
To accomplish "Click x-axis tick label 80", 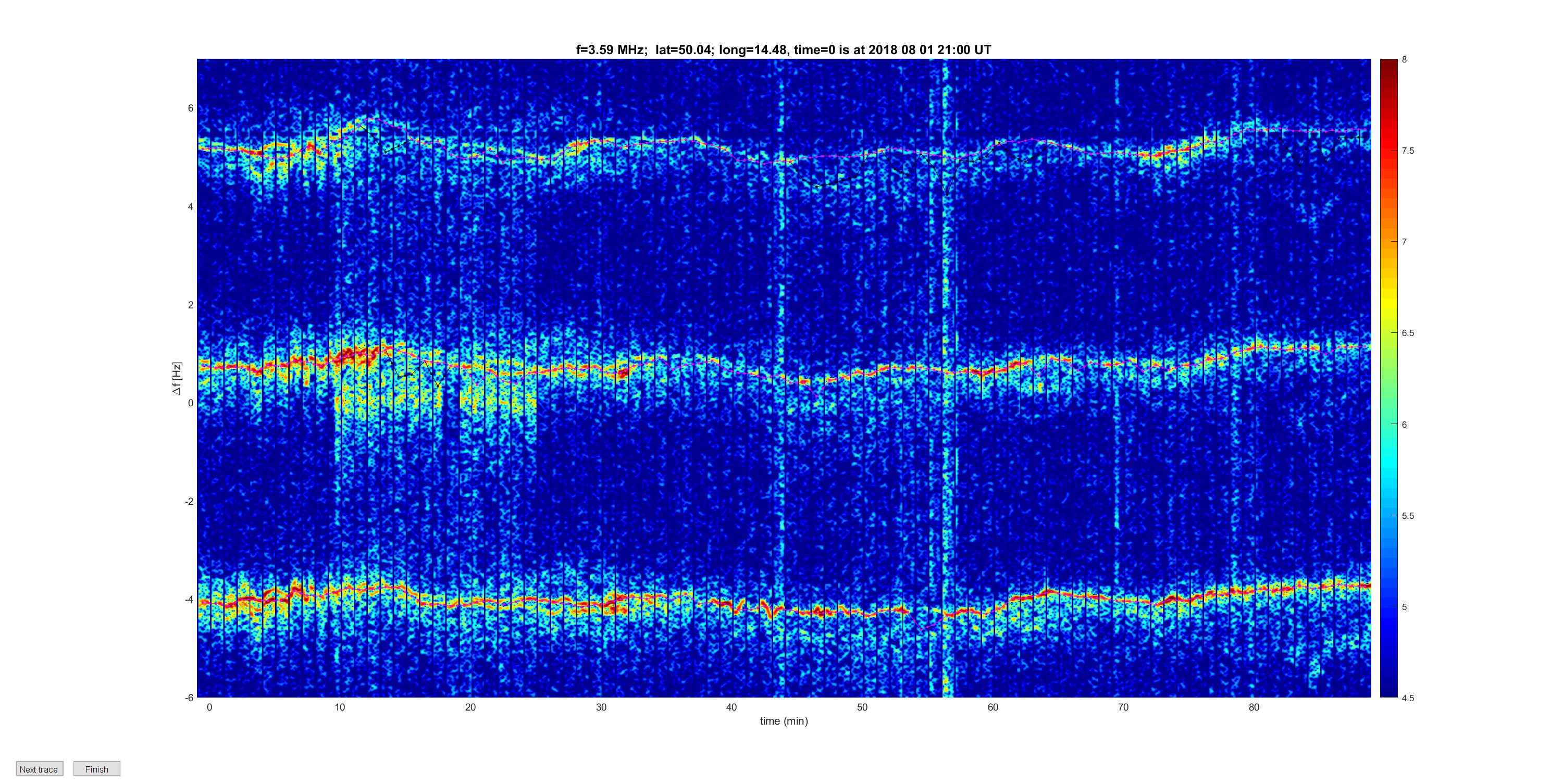I will [x=1254, y=707].
